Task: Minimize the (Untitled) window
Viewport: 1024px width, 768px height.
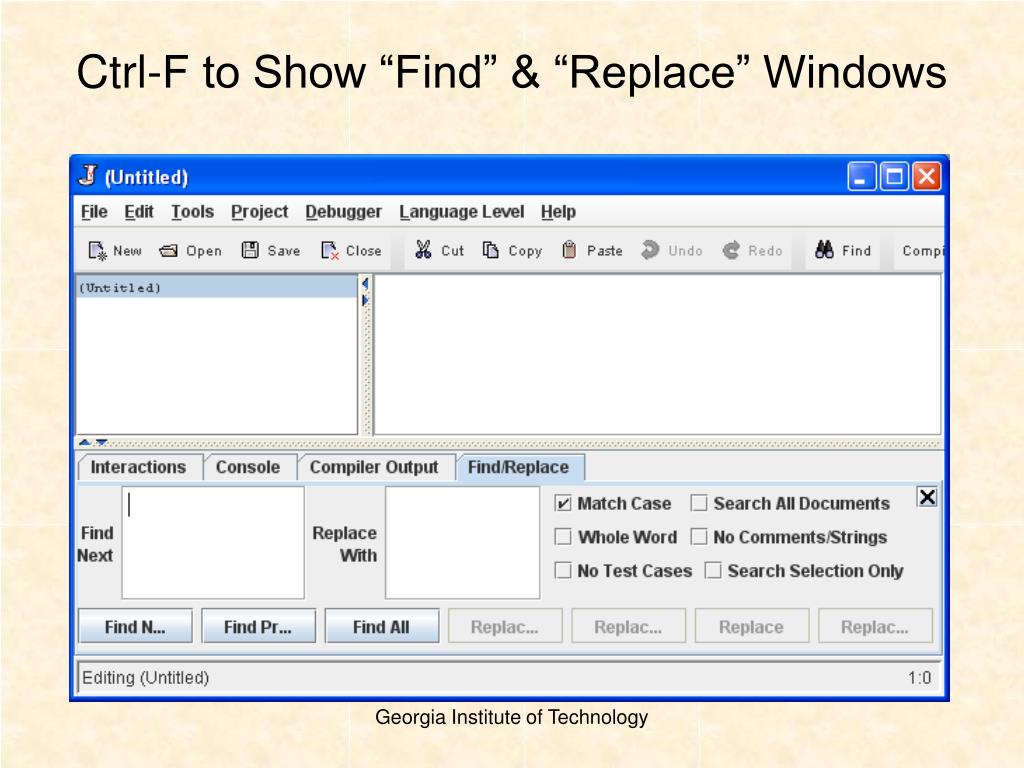Action: (861, 176)
